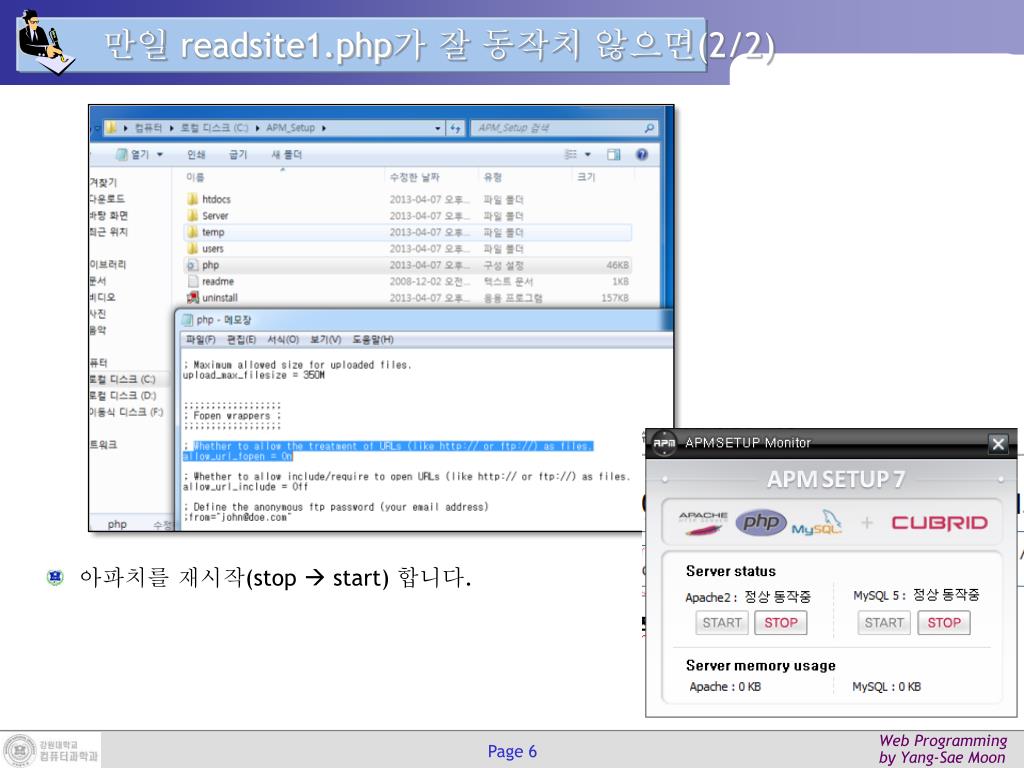
Task: Select 이동식 디스크 (F:) in the navigation pane
Action: pos(126,412)
